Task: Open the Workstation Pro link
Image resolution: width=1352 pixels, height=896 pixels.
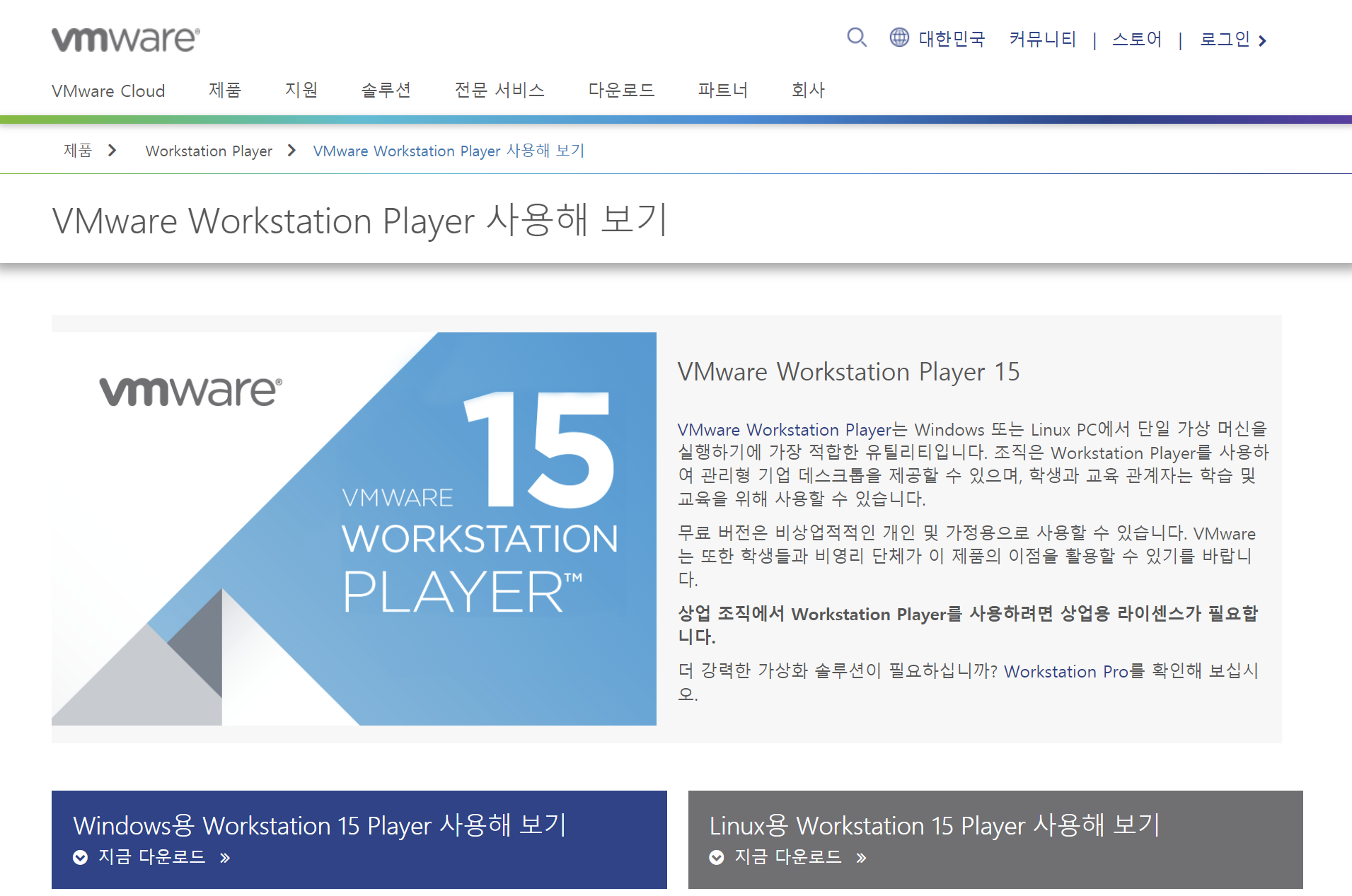Action: pos(1066,672)
